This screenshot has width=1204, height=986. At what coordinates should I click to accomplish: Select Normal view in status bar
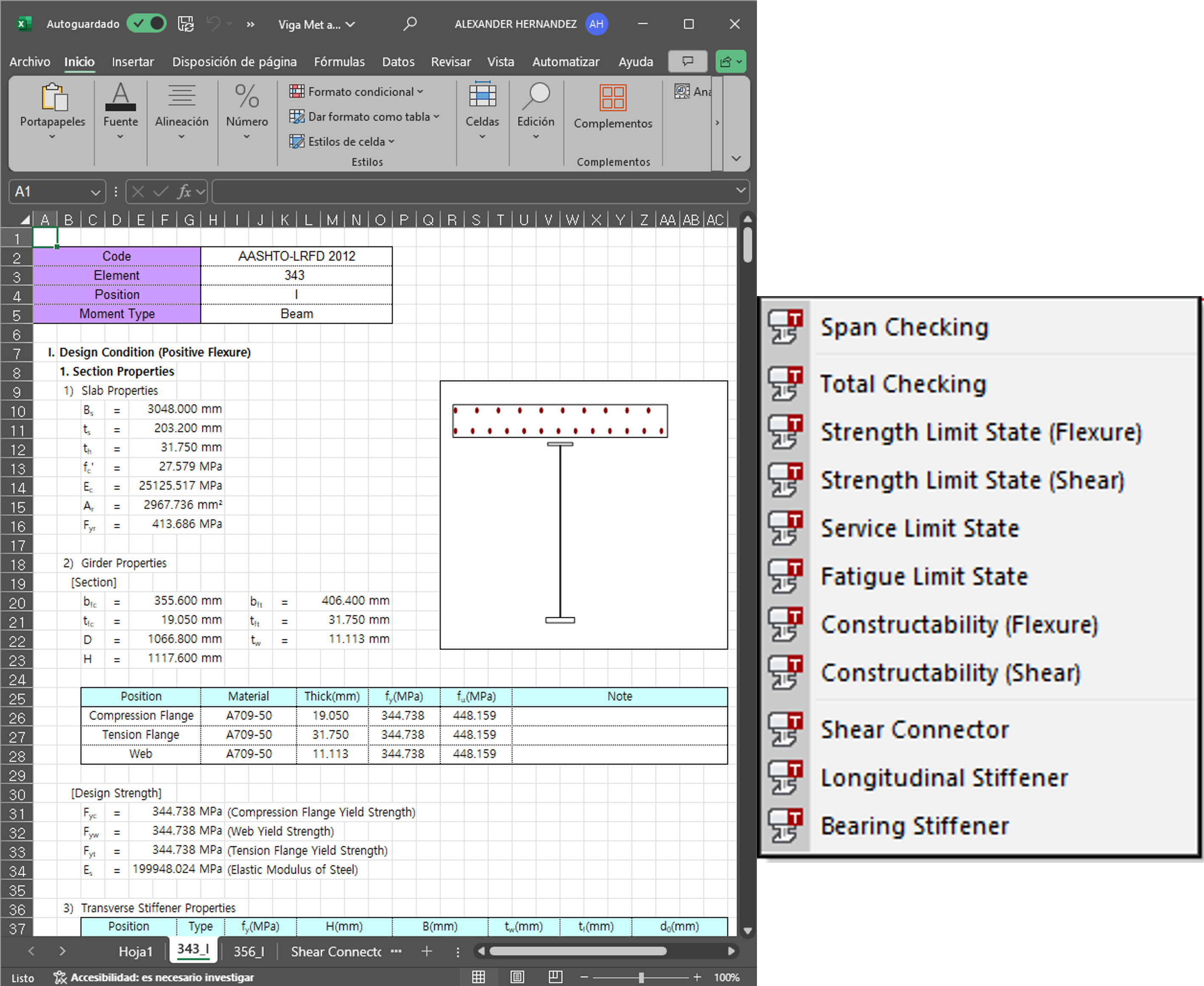tap(479, 977)
